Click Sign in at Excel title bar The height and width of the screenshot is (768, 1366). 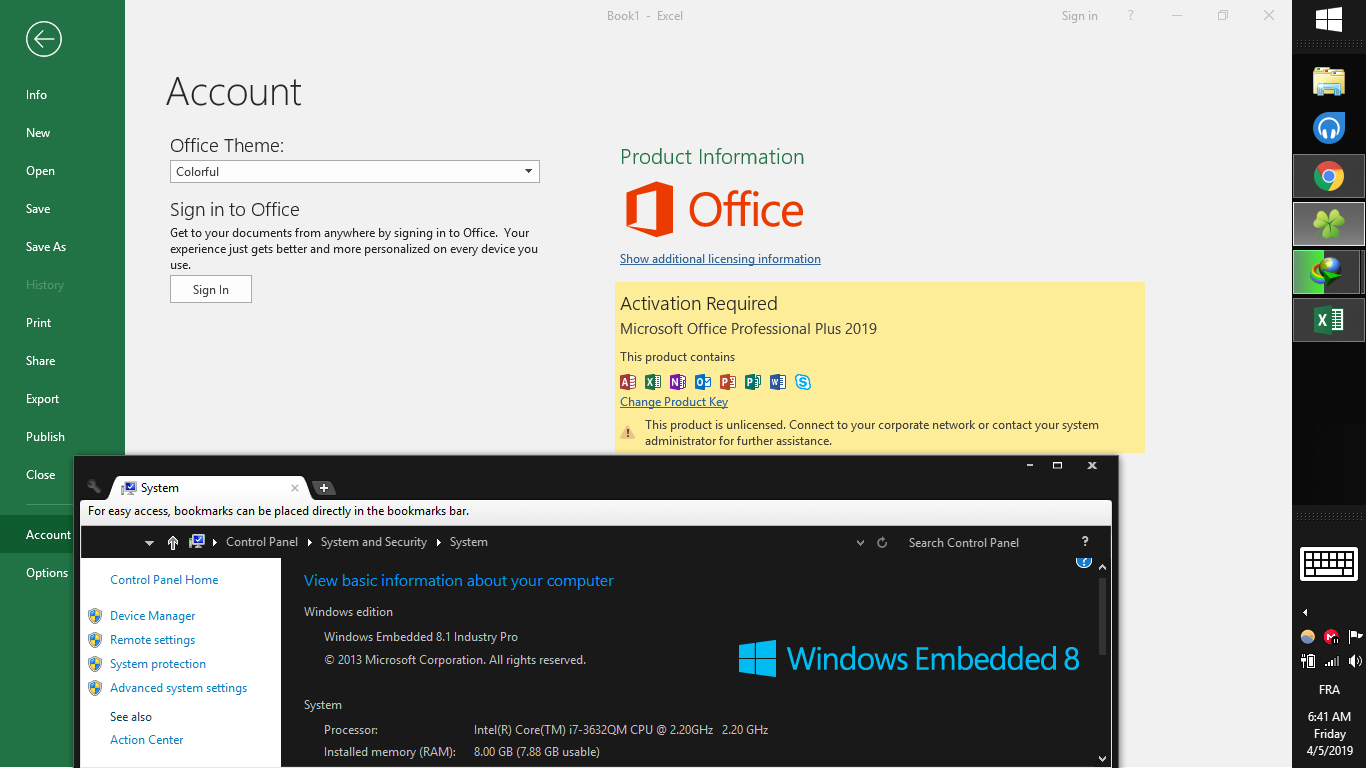point(1080,16)
